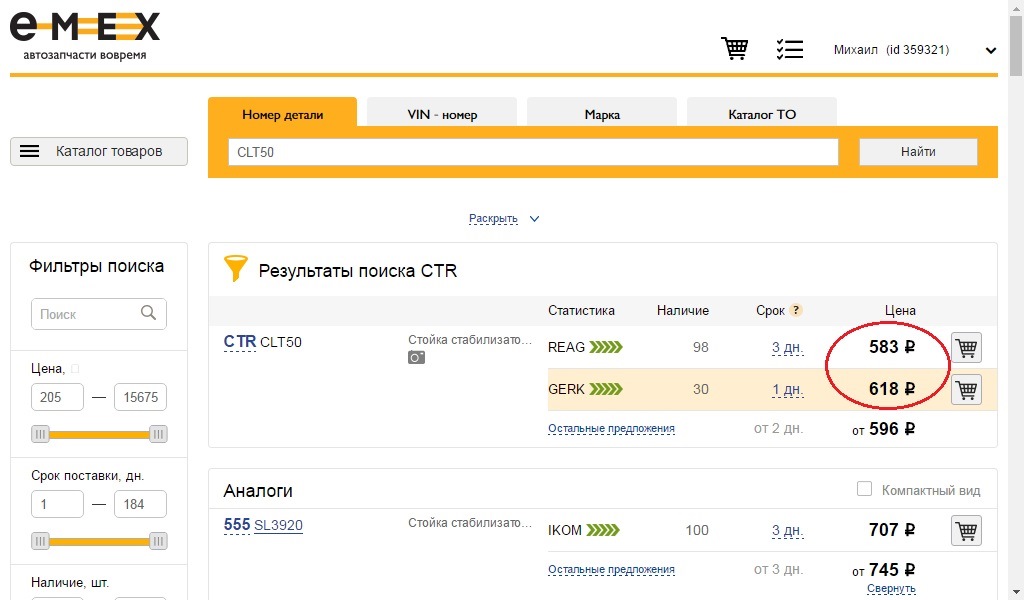This screenshot has width=1024, height=600.
Task: View photo of CTR CLT50 part
Action: point(416,357)
